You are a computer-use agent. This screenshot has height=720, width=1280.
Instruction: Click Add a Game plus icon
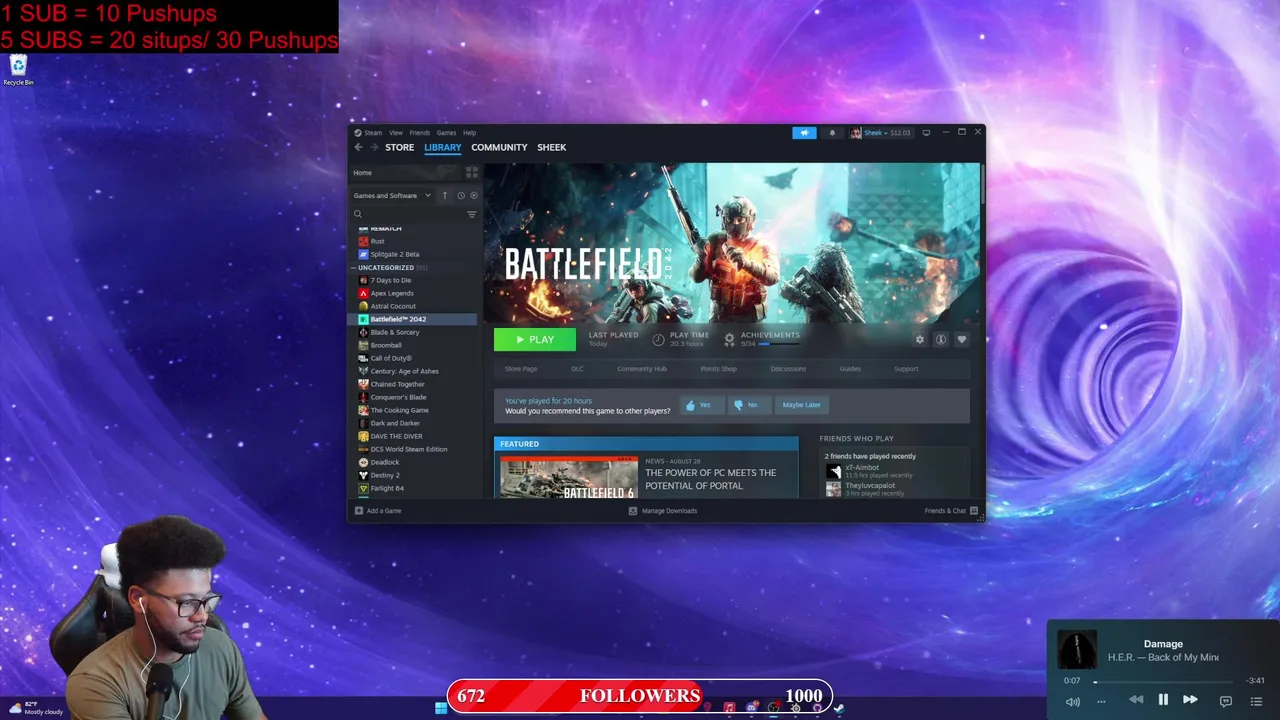(x=359, y=511)
